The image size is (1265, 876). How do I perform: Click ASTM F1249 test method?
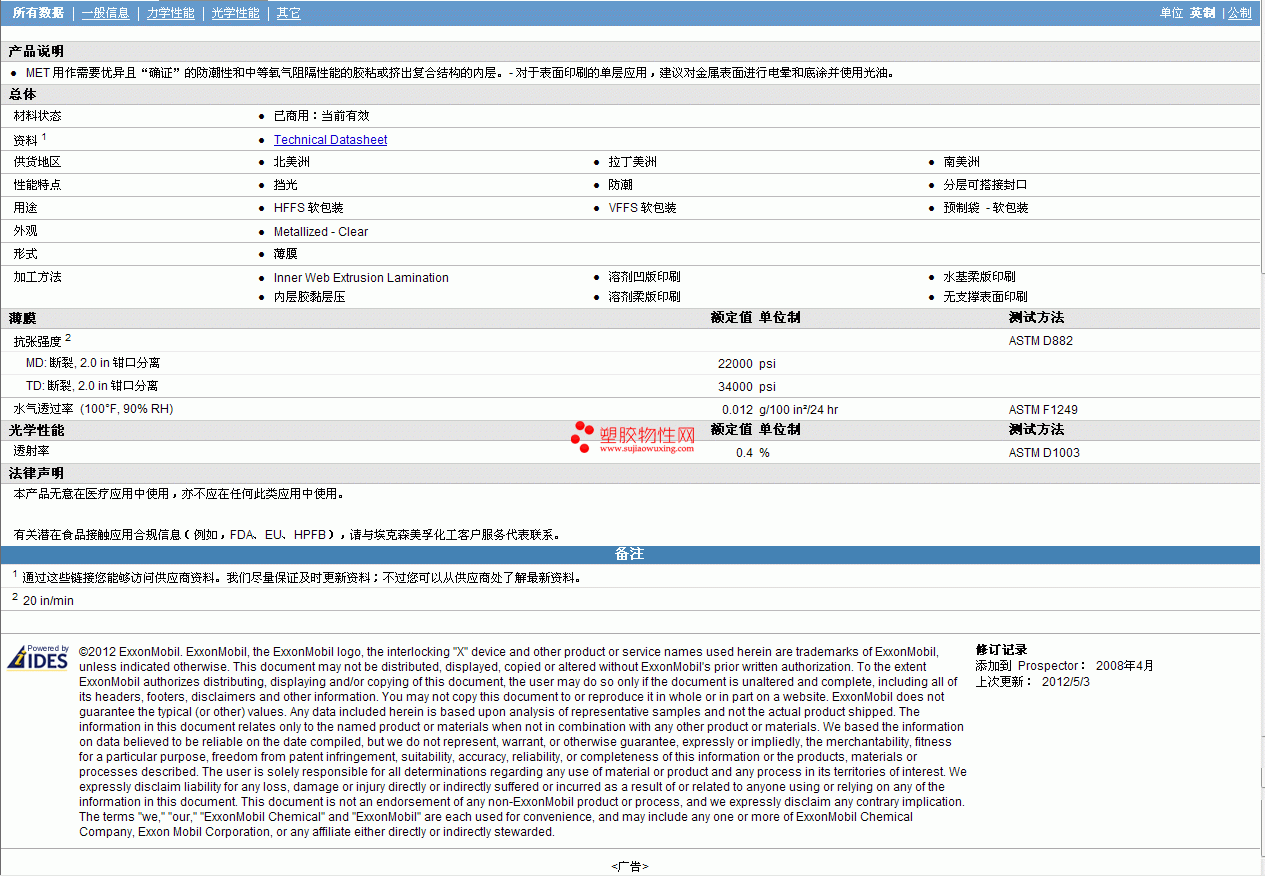tap(1043, 410)
